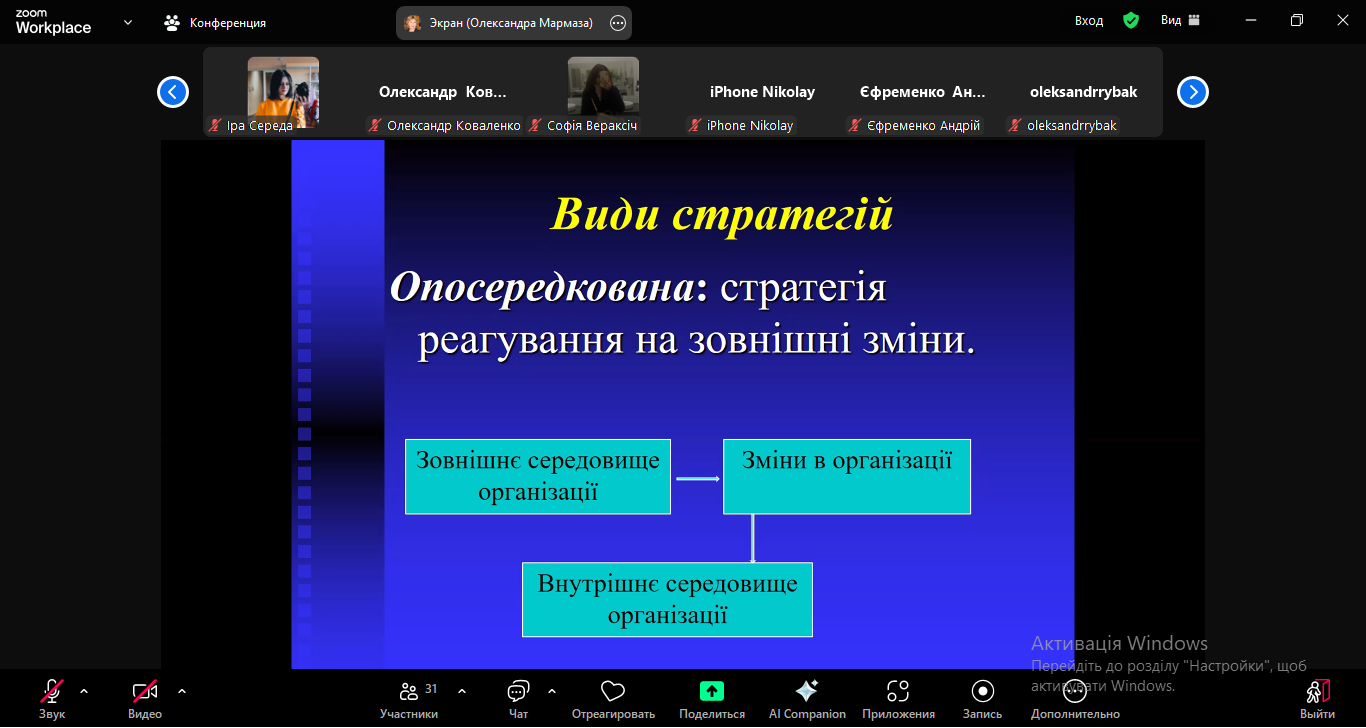Screen dimensions: 1366x728
Task: Expand participants options arrow
Action: tap(462, 691)
